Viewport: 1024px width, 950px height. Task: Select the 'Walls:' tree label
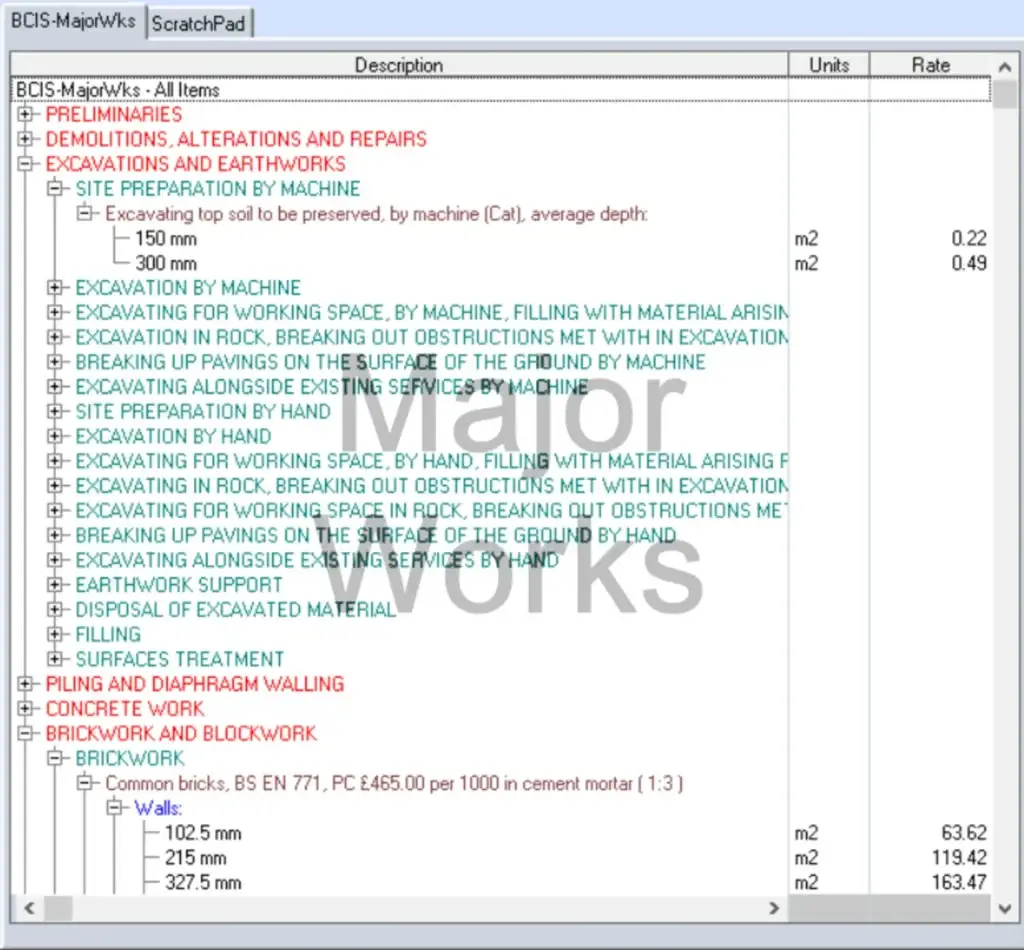coord(158,808)
